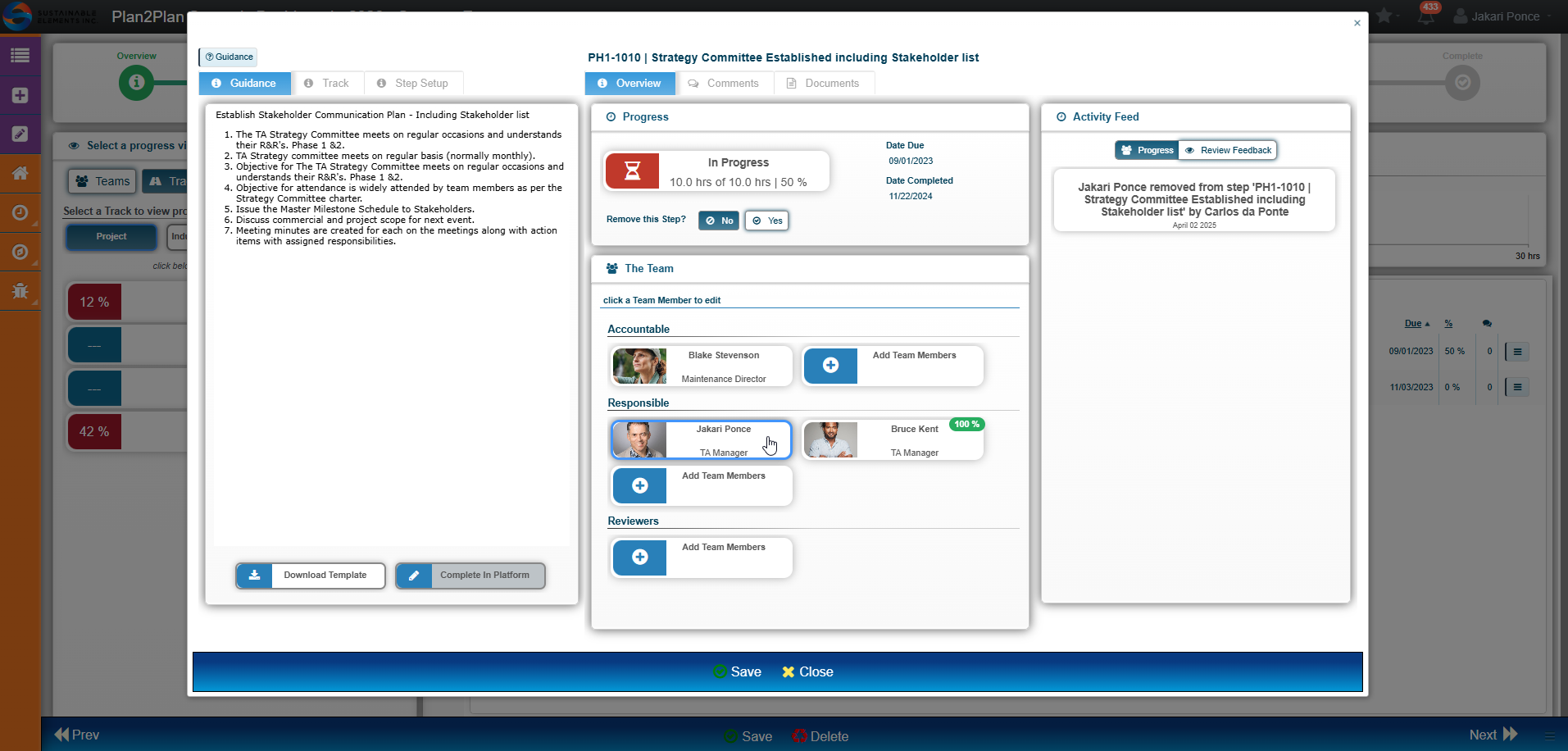Click the compass icon in left sidebar
The height and width of the screenshot is (751, 1568).
point(20,252)
